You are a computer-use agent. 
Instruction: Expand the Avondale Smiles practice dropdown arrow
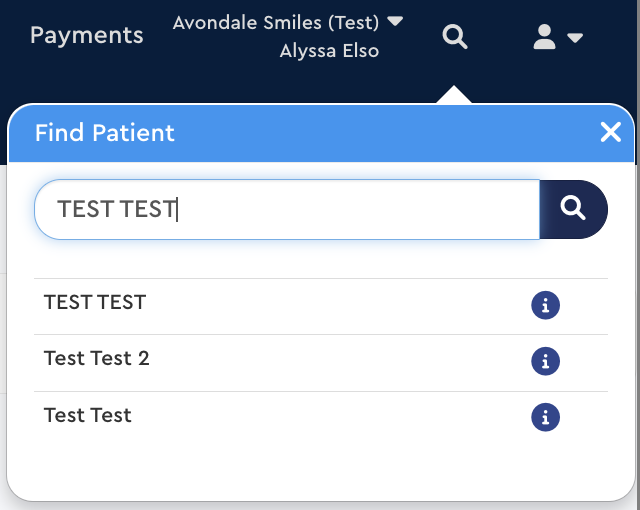(x=395, y=21)
